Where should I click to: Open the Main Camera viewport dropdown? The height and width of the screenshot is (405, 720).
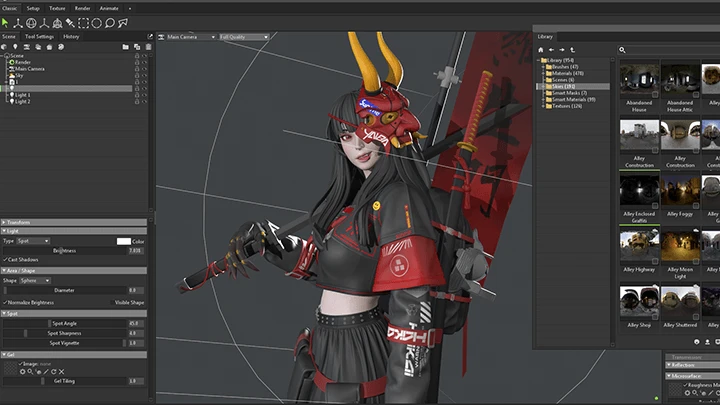(x=191, y=37)
